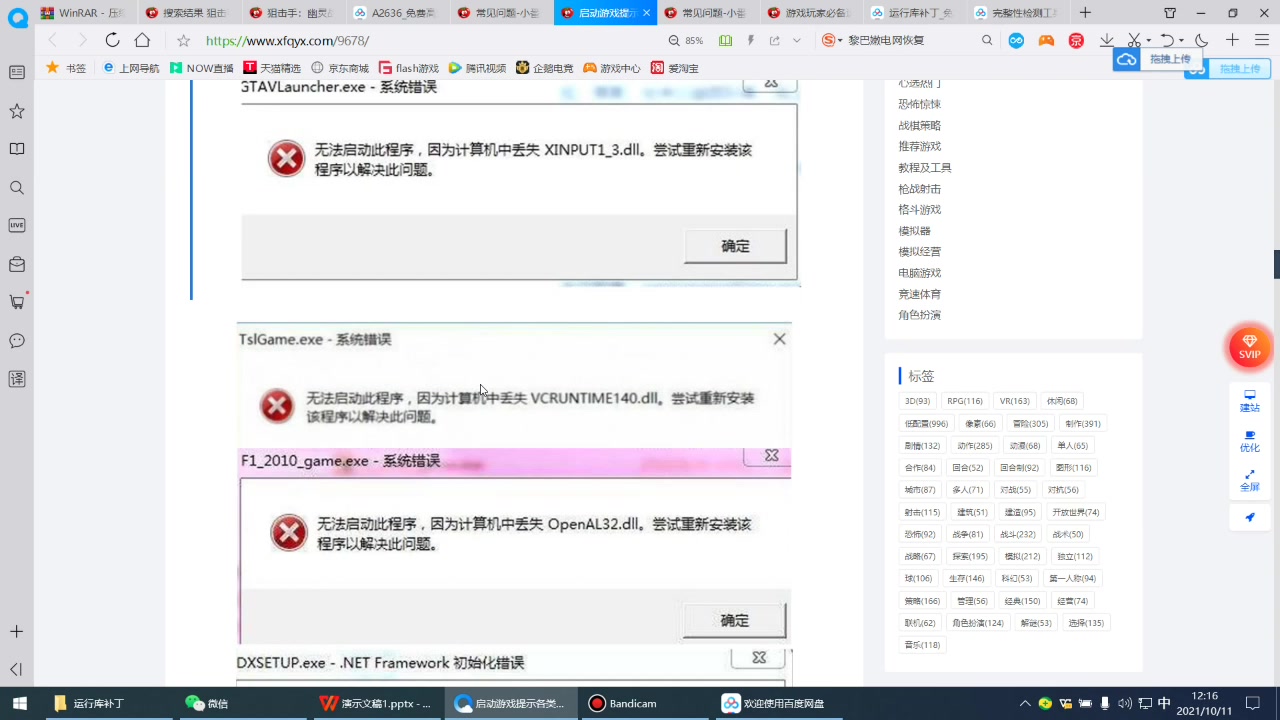The image size is (1280, 720).
Task: Click the address bar URL field
Action: (430, 40)
